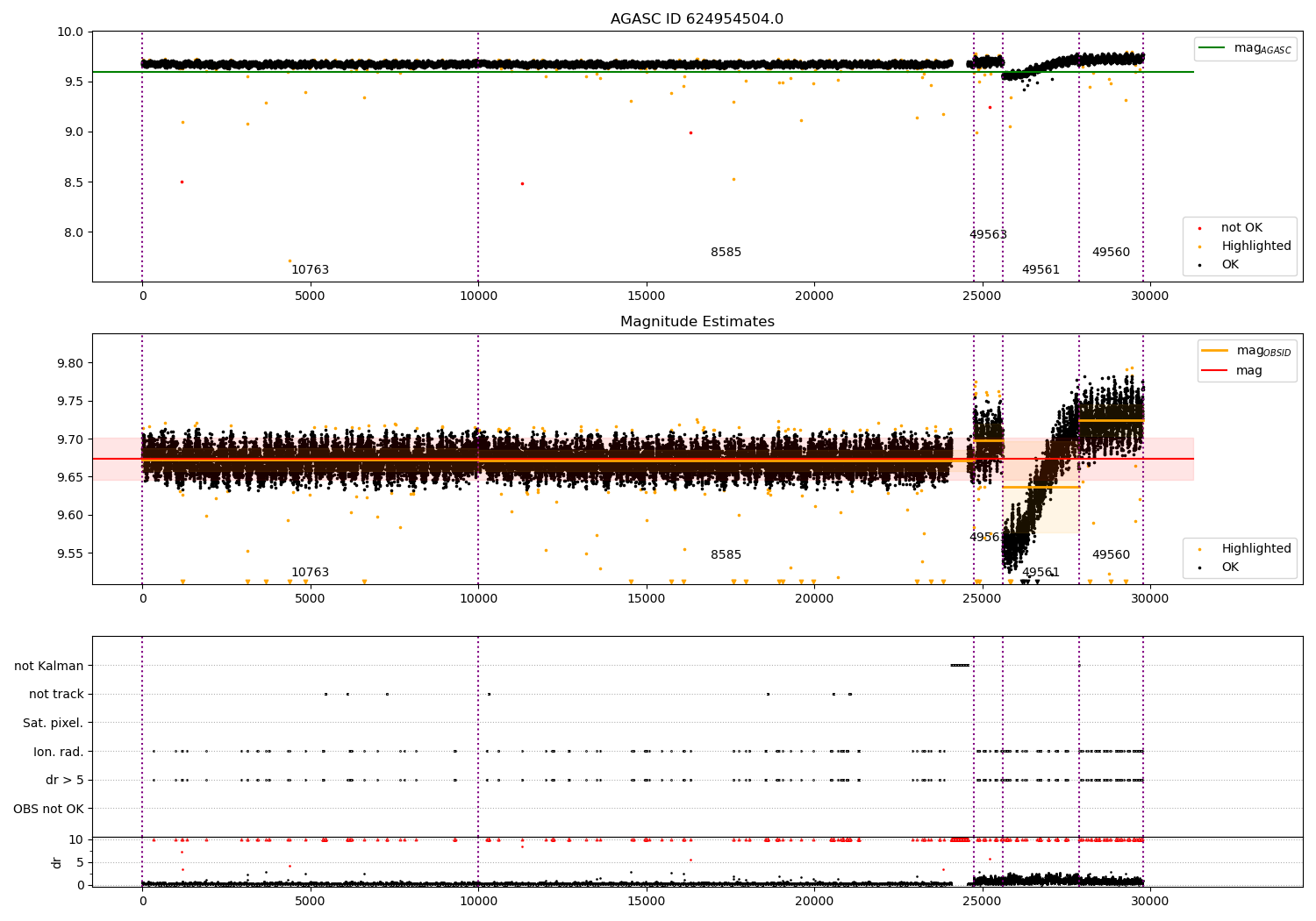Click obsid label '49563' in top plot
1316x921 pixels.
[x=988, y=235]
